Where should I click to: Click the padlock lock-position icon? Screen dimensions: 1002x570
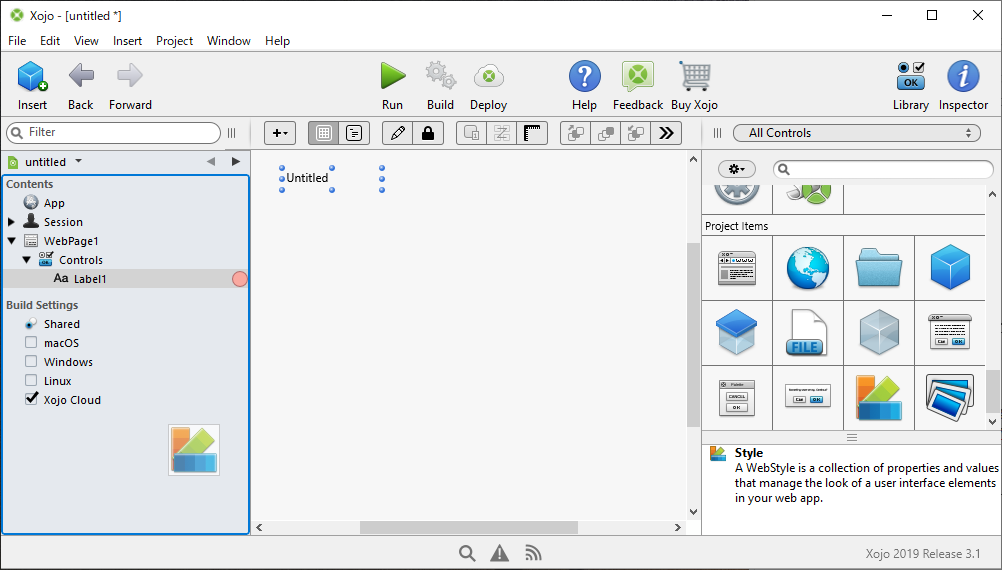(x=428, y=133)
